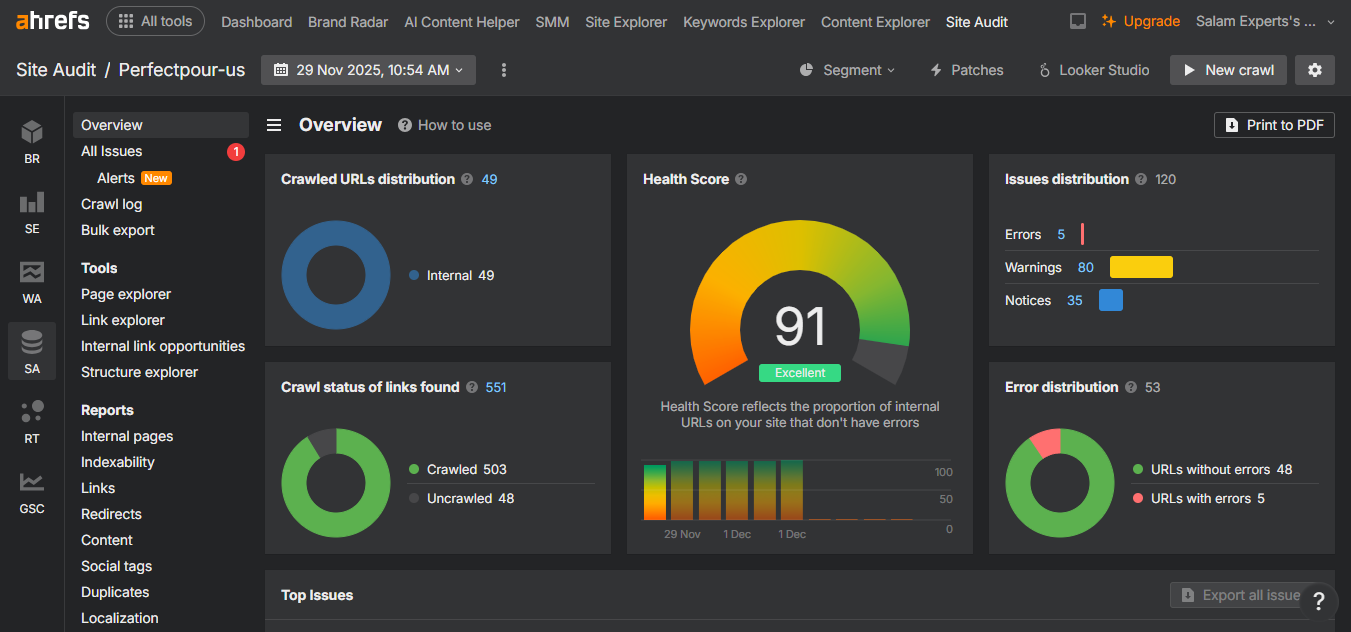The width and height of the screenshot is (1351, 632).
Task: Open Internal pages report
Action: 127,436
